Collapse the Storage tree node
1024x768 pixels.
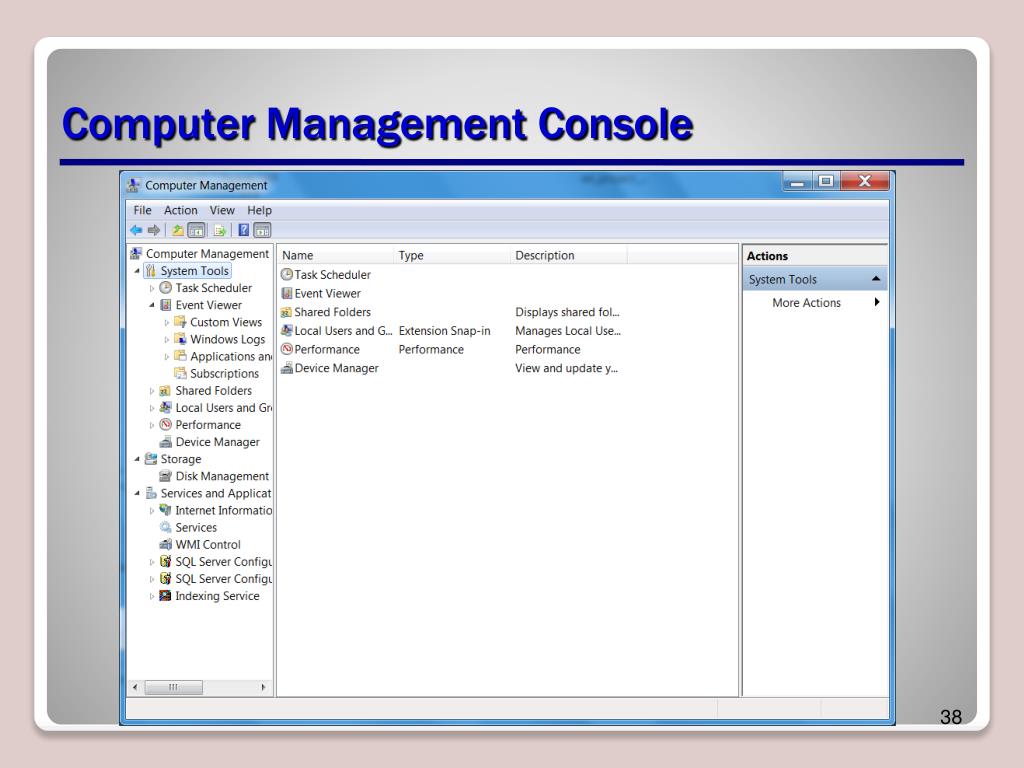point(137,459)
